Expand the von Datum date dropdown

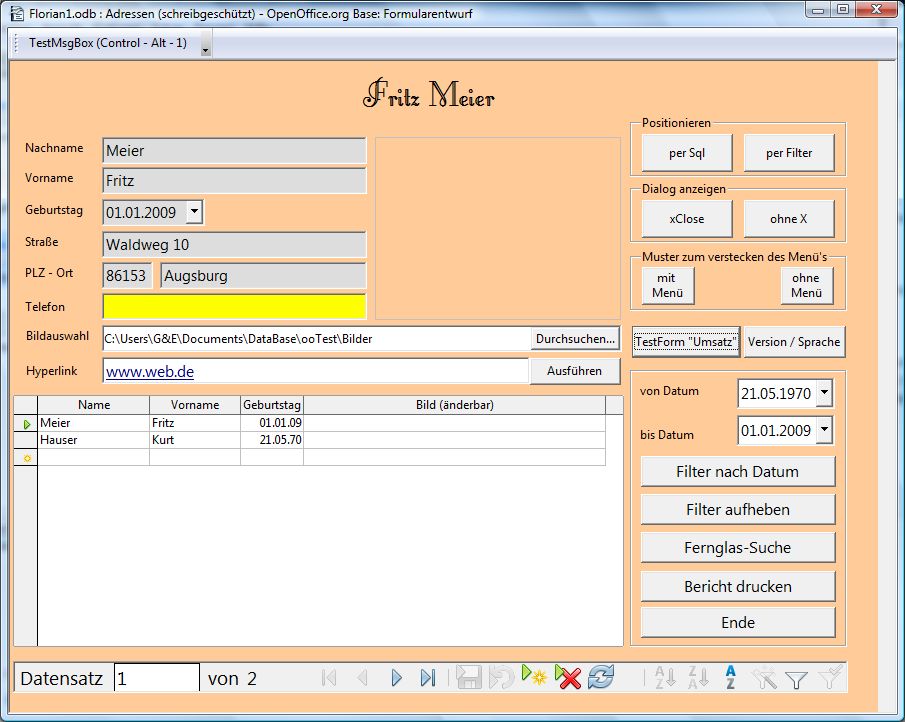(x=824, y=394)
